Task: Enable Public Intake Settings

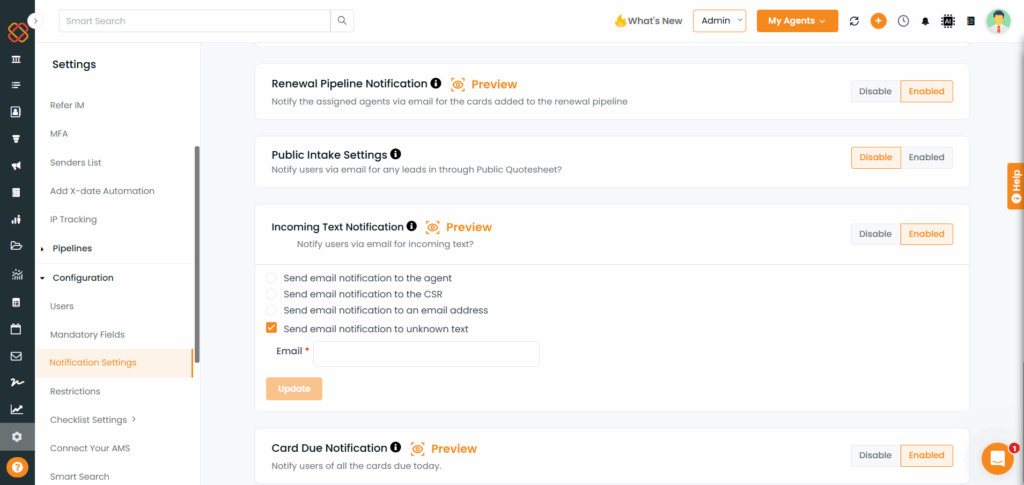Action: click(926, 157)
